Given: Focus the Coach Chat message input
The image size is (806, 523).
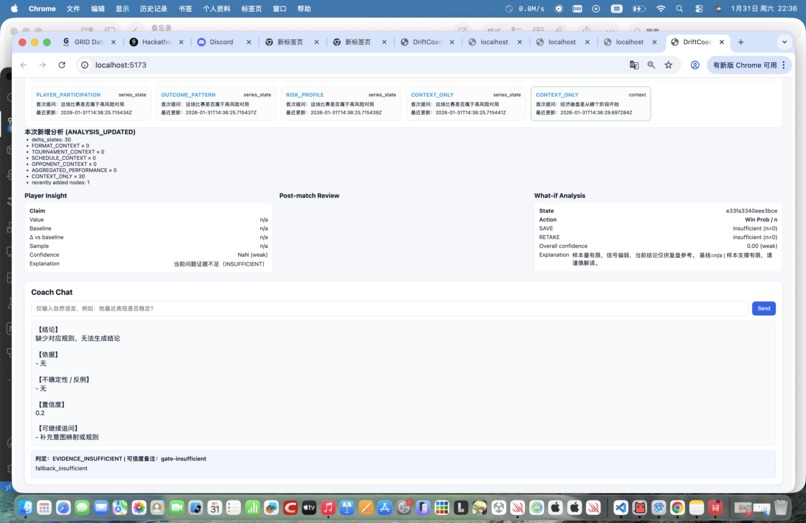Looking at the screenshot, I should coord(390,308).
